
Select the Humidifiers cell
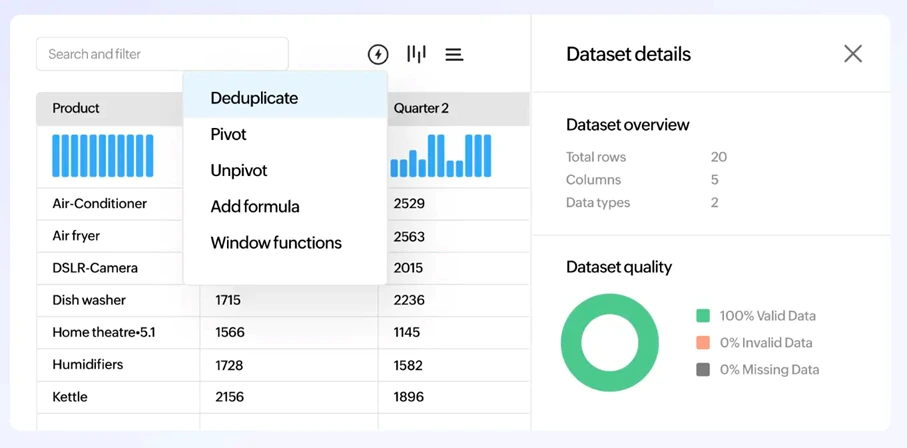[118, 365]
